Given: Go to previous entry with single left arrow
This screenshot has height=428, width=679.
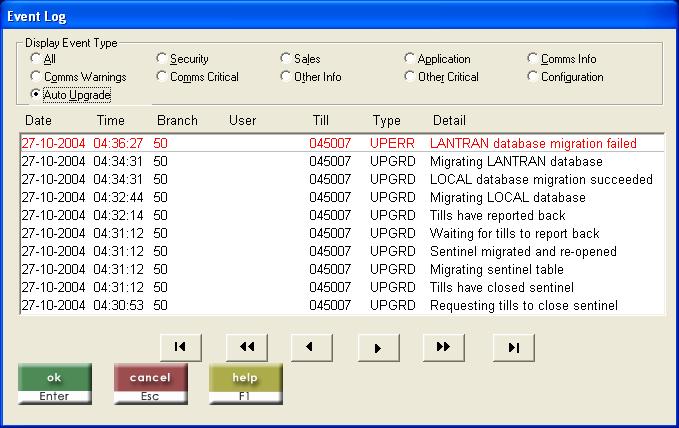Looking at the screenshot, I should click(x=312, y=347).
